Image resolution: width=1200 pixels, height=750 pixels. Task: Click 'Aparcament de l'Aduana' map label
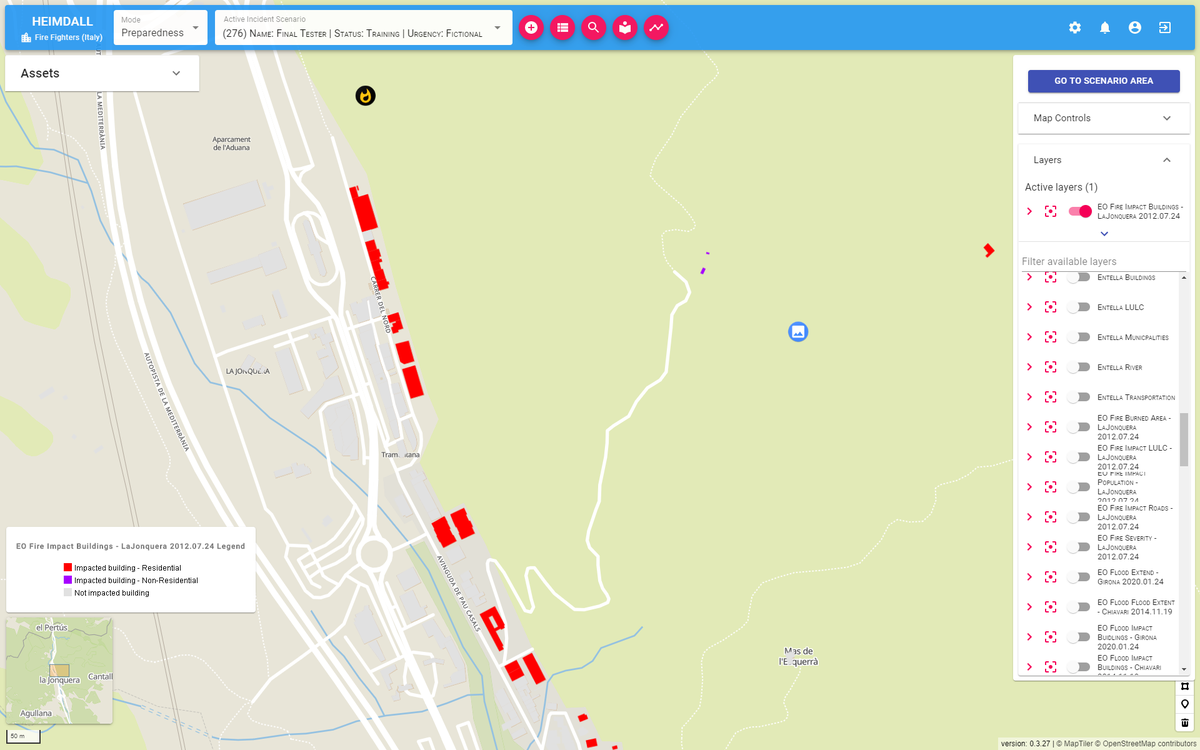tap(232, 144)
